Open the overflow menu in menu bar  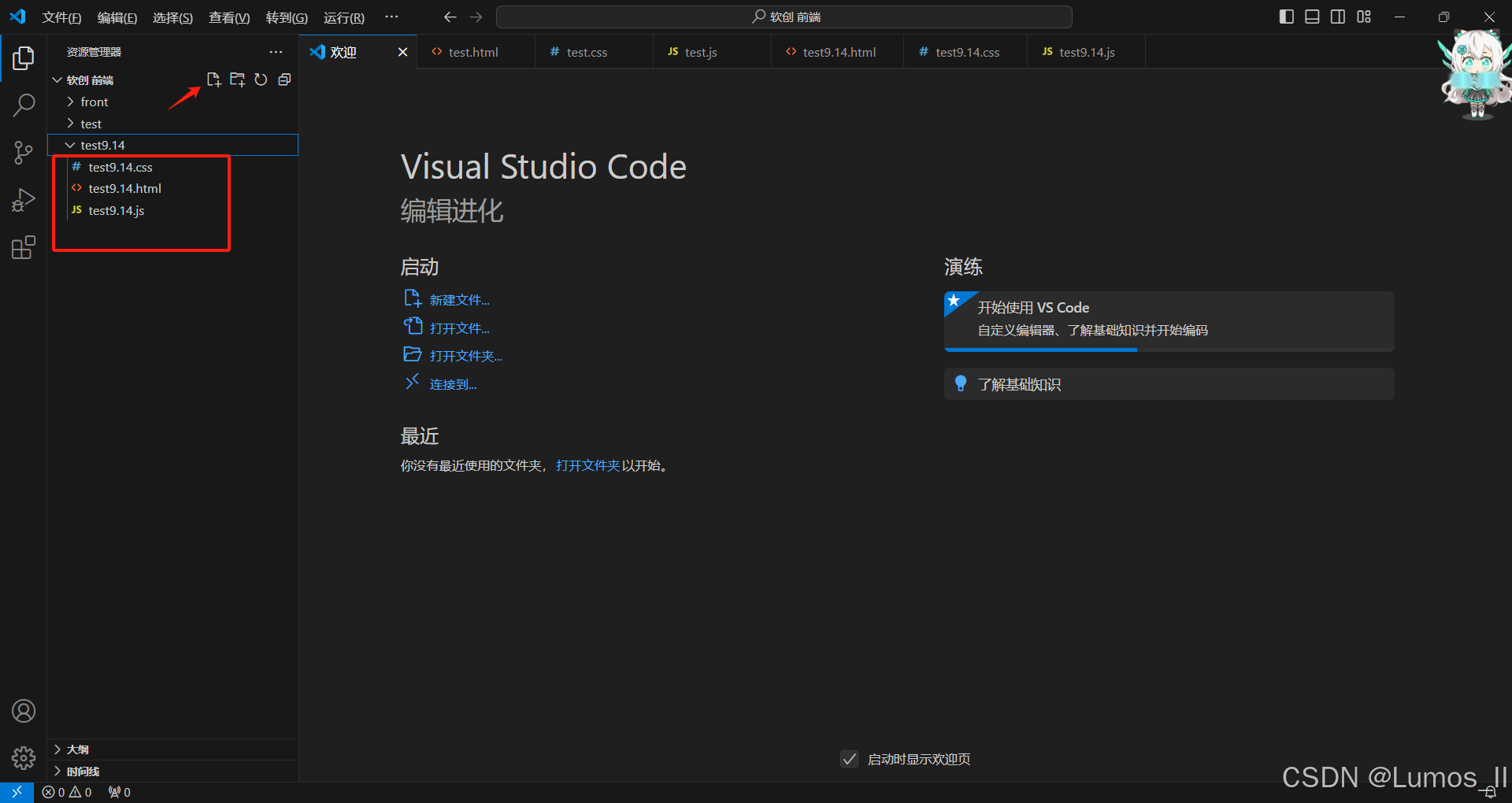(391, 17)
